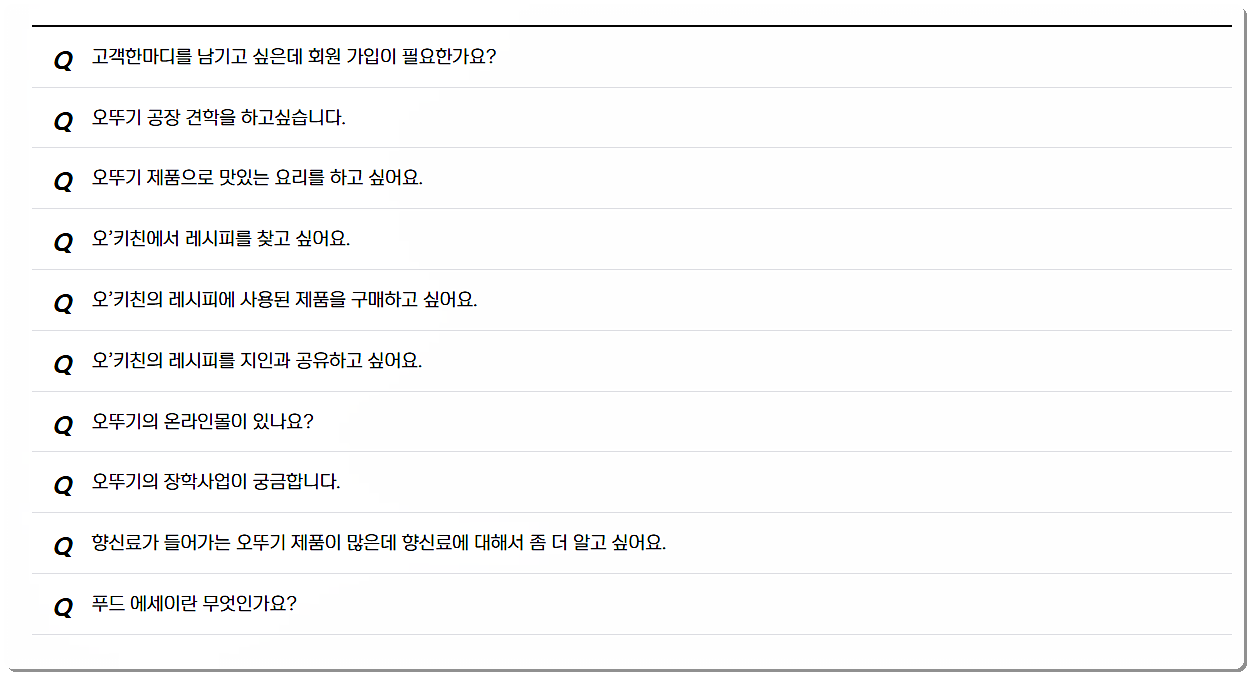
Task: Click the Q icon for the 맛있는 요리 question
Action: (63, 179)
